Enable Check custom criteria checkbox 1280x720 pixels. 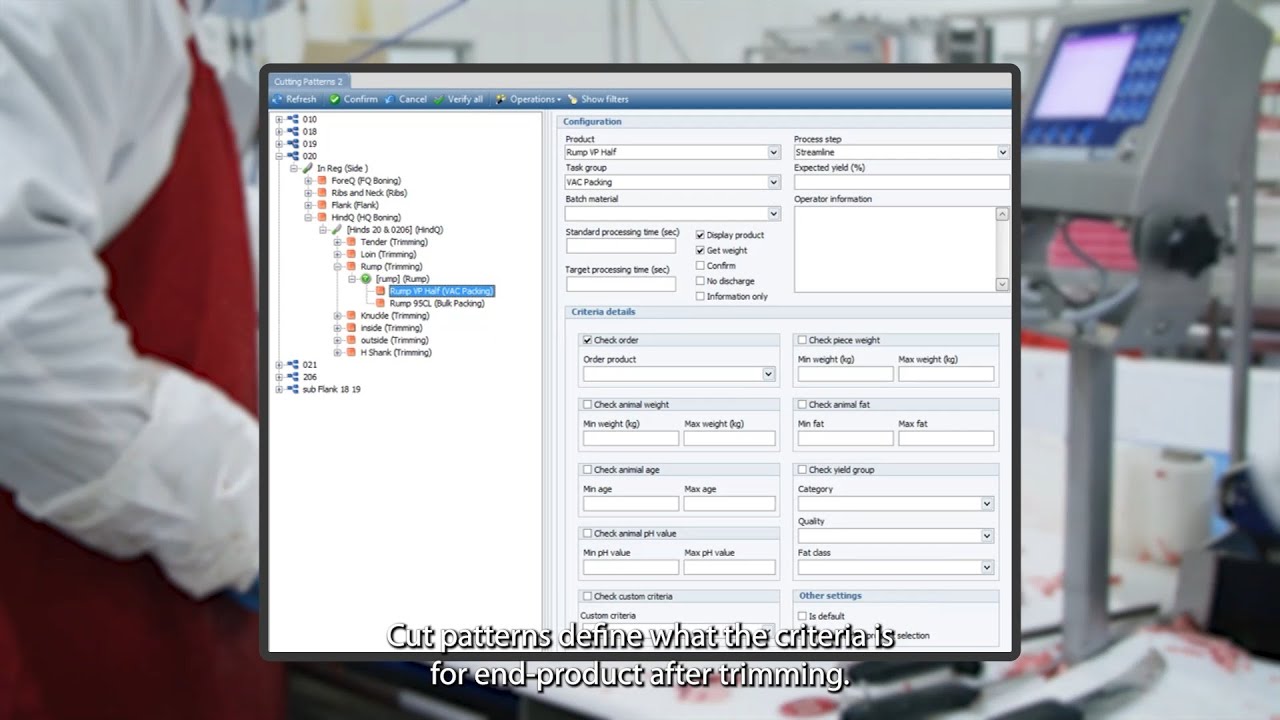[587, 596]
